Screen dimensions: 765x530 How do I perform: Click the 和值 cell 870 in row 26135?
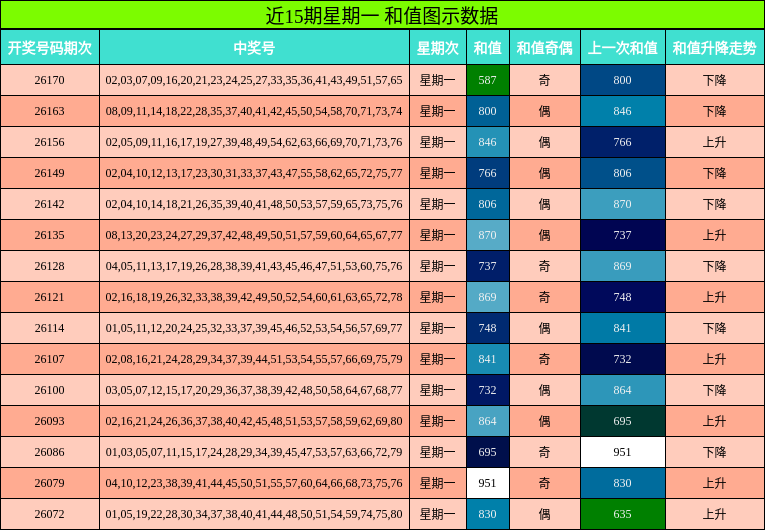click(488, 235)
